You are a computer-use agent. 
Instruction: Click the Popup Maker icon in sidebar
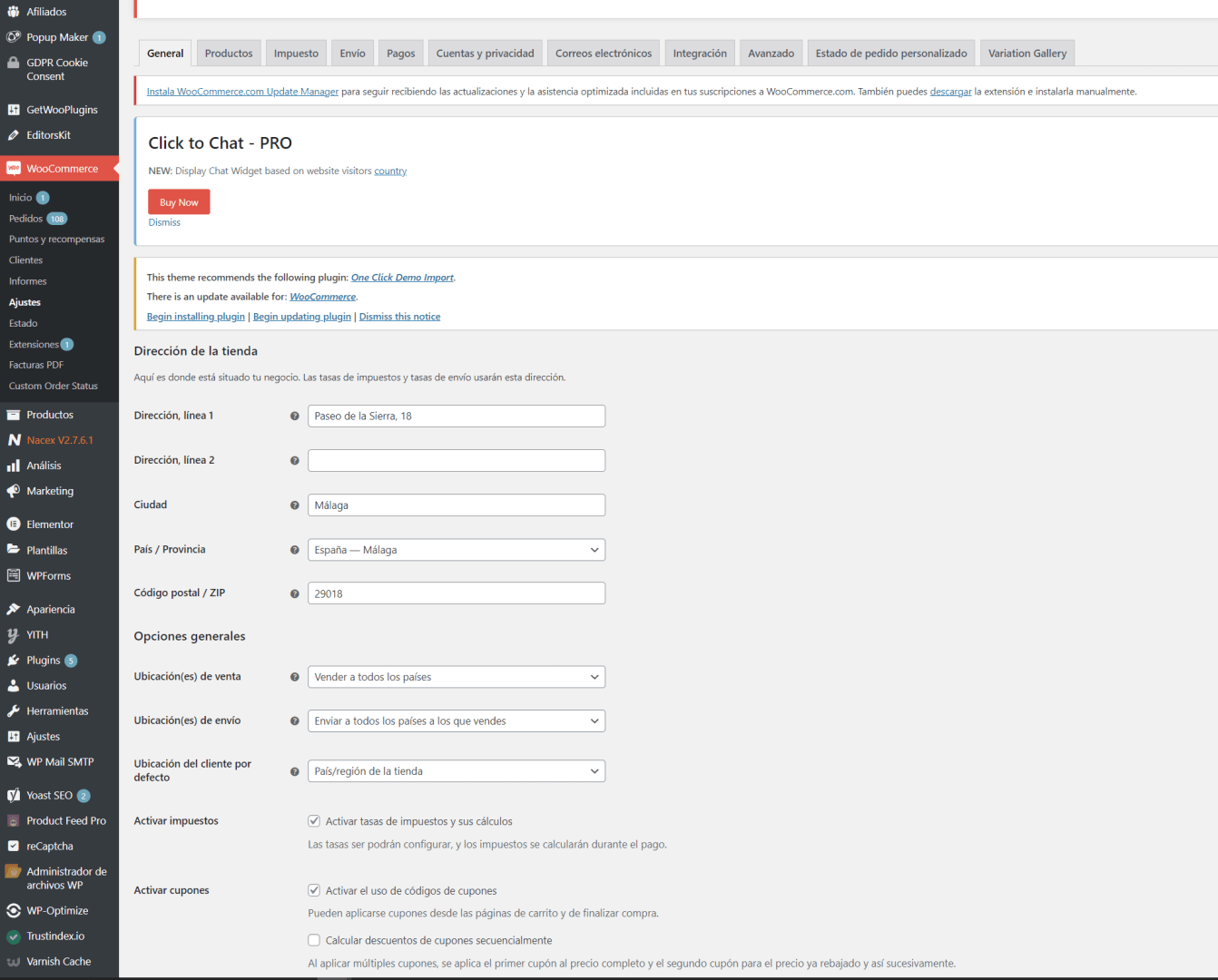[x=14, y=37]
